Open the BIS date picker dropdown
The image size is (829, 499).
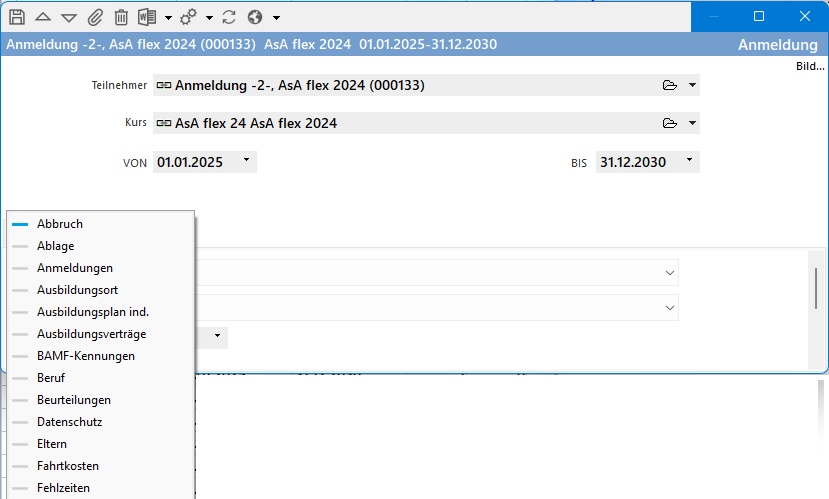tap(690, 161)
